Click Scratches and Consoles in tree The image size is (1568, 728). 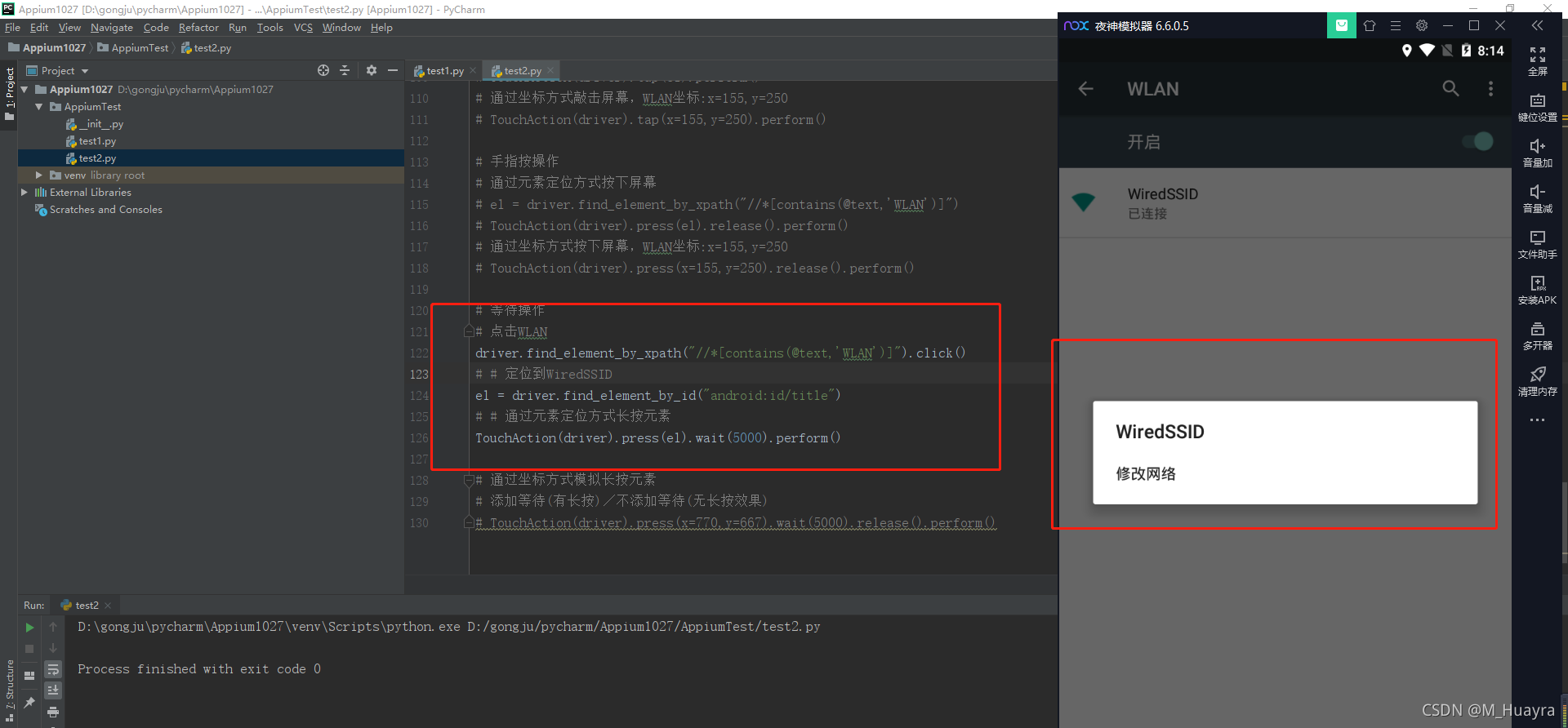pyautogui.click(x=99, y=210)
